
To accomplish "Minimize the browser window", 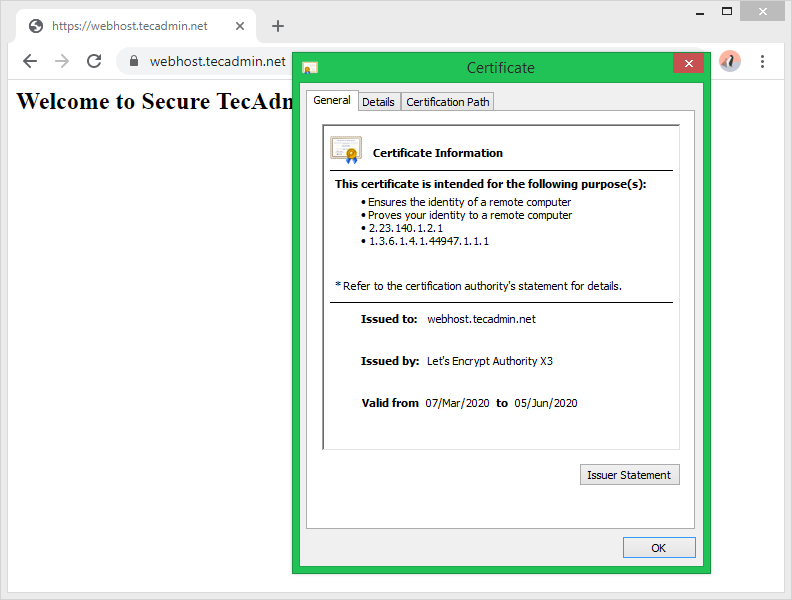I will tap(700, 12).
